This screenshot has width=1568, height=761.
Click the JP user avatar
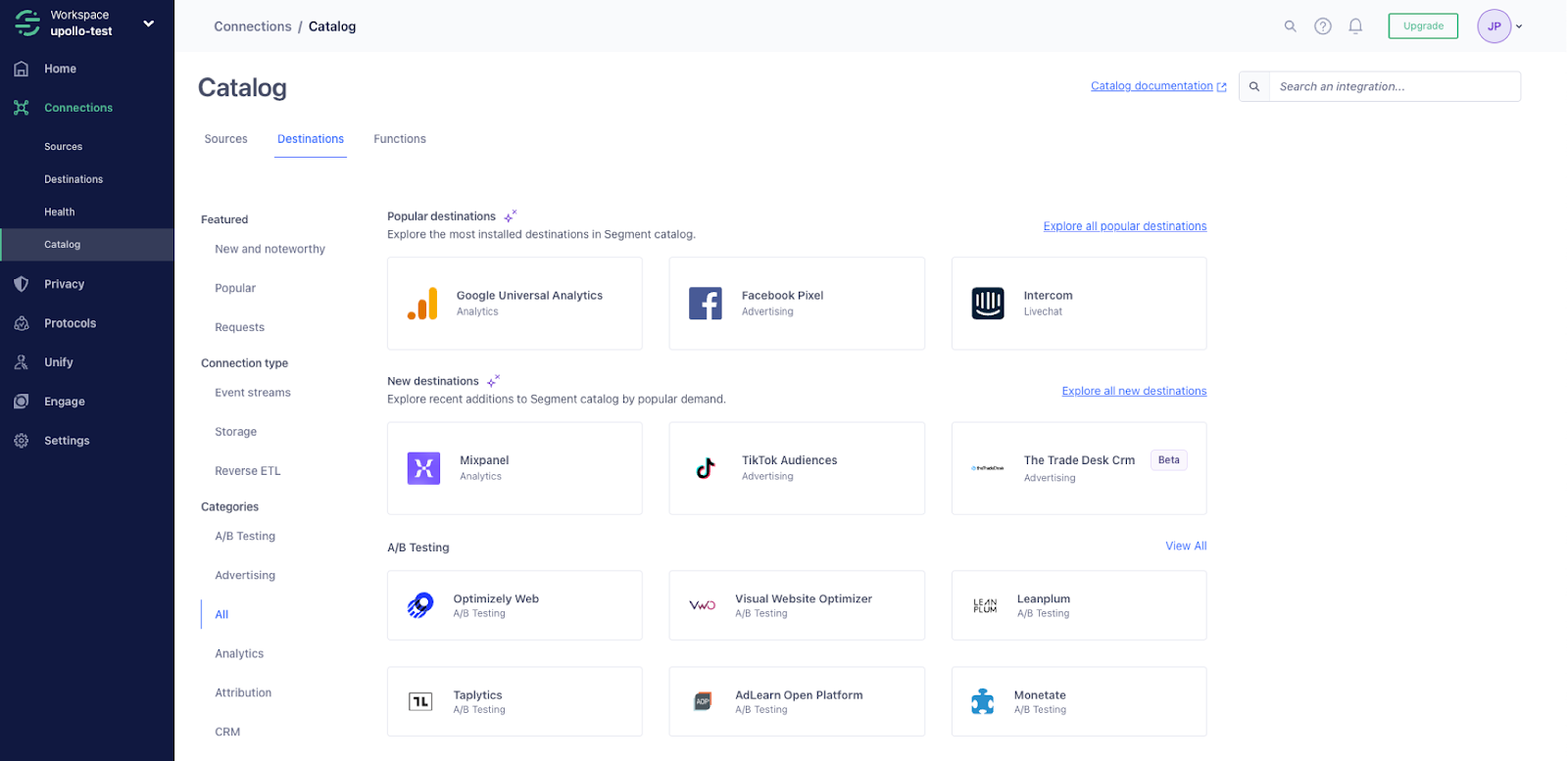(x=1494, y=26)
